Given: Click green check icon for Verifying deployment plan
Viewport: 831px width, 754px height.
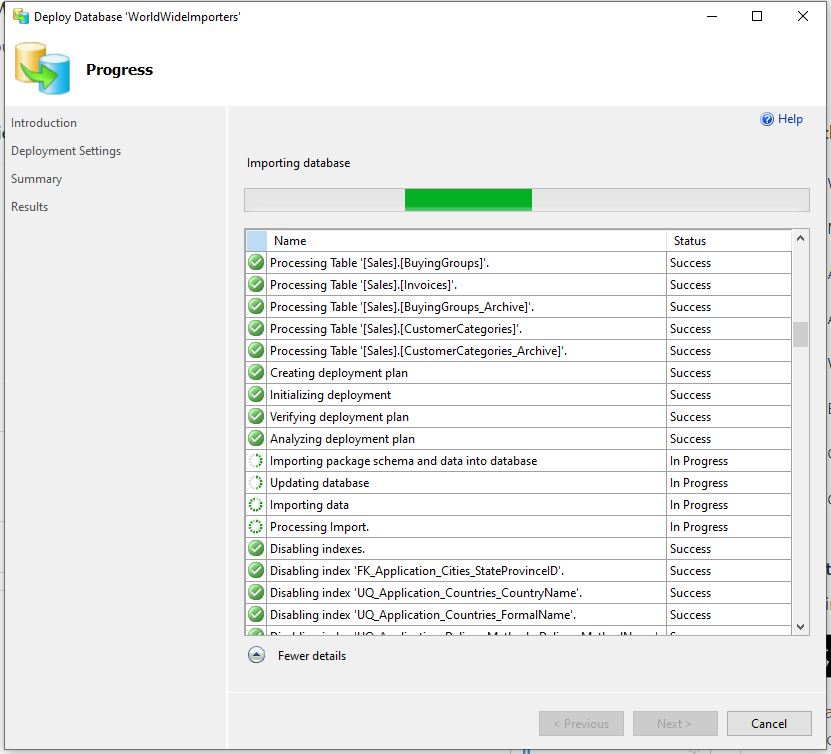Looking at the screenshot, I should click(256, 417).
